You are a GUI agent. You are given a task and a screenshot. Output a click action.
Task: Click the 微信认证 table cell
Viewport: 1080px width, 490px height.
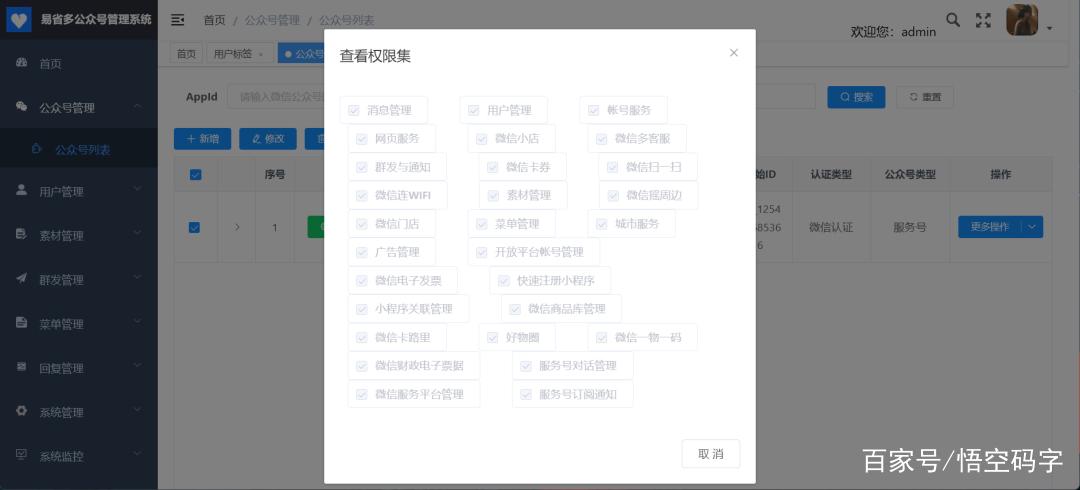pos(831,227)
